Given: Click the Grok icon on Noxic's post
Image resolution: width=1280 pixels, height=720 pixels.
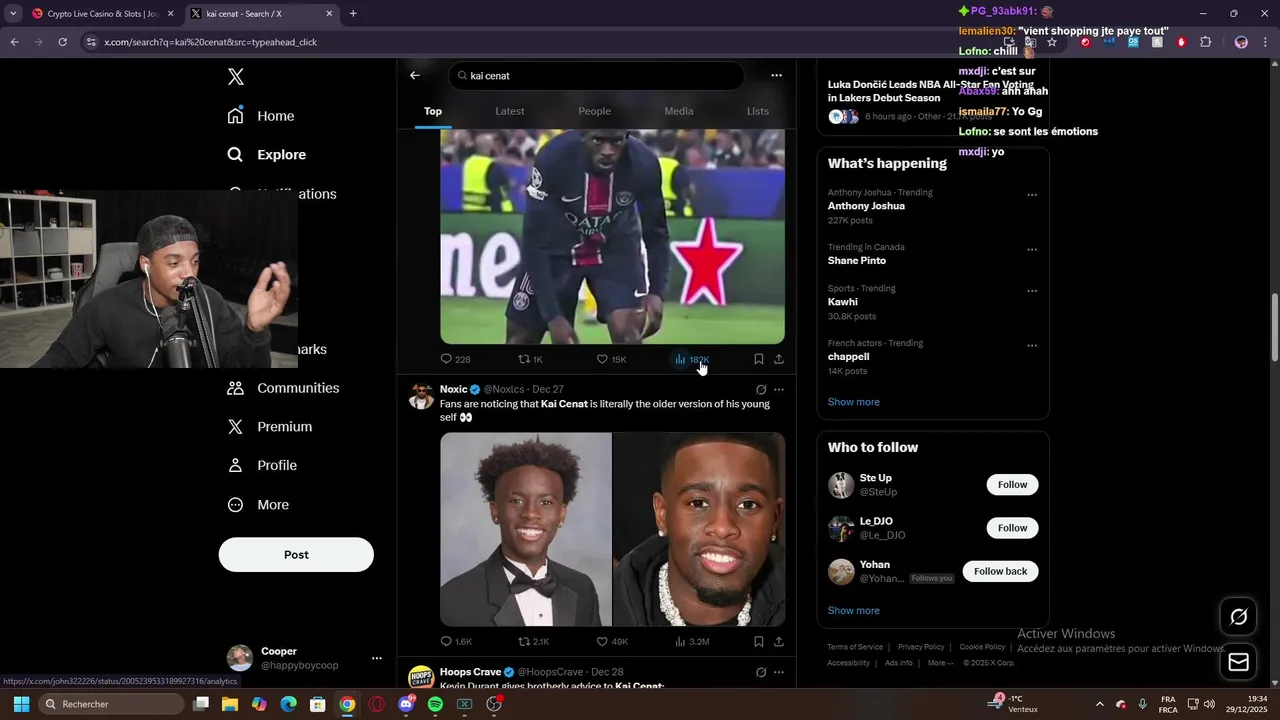Looking at the screenshot, I should [x=761, y=390].
